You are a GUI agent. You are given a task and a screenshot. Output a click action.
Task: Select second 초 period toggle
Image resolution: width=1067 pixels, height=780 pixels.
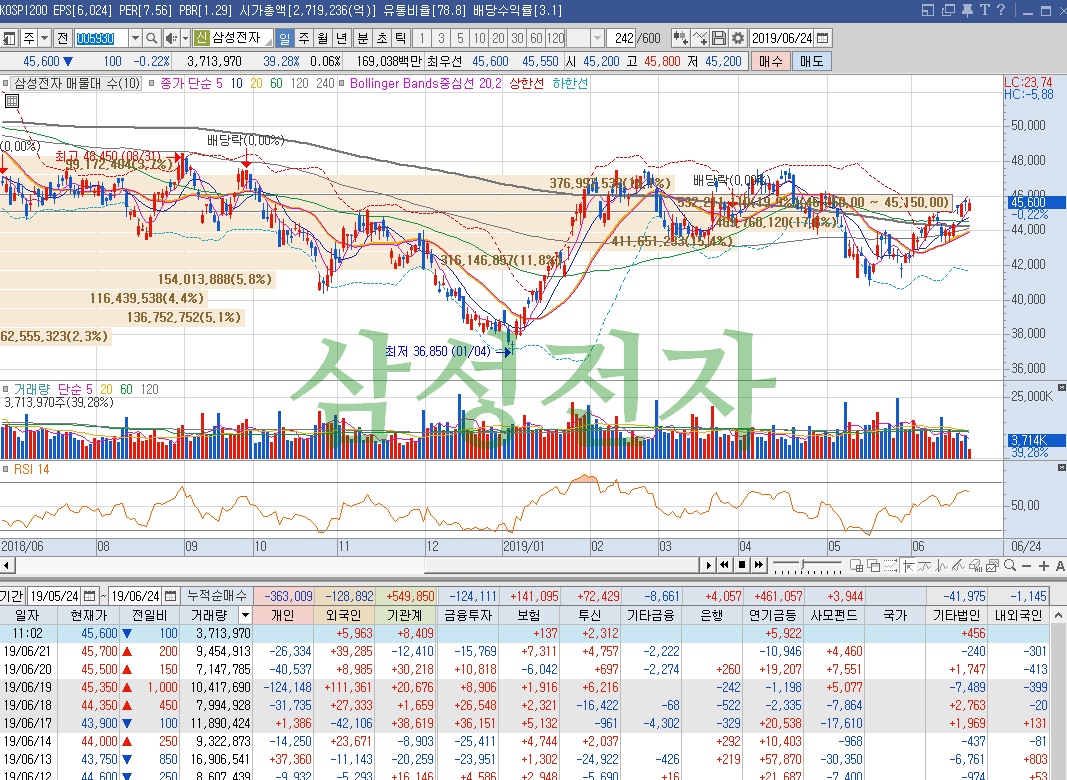tap(382, 38)
